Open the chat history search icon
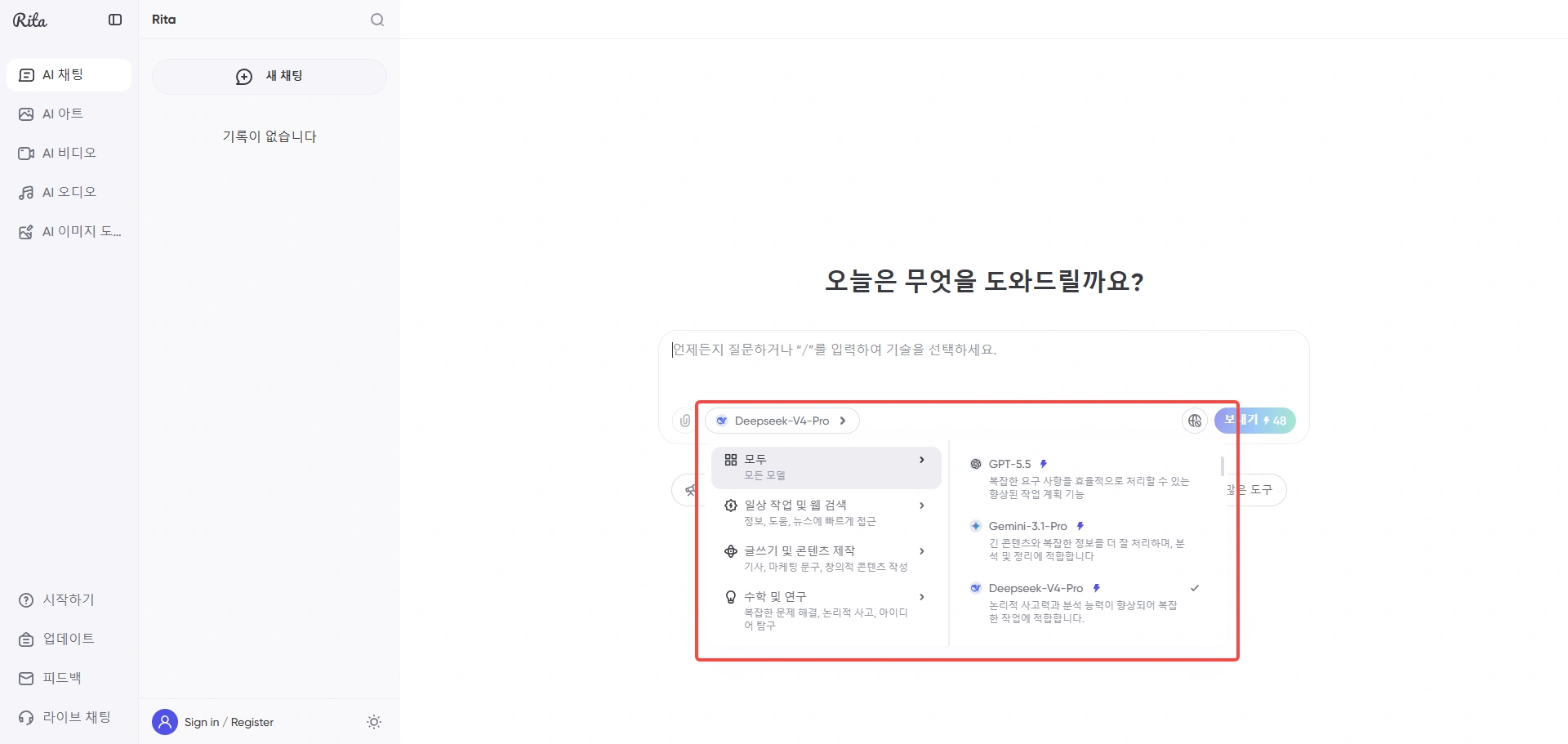Image resolution: width=1568 pixels, height=744 pixels. pos(377,20)
